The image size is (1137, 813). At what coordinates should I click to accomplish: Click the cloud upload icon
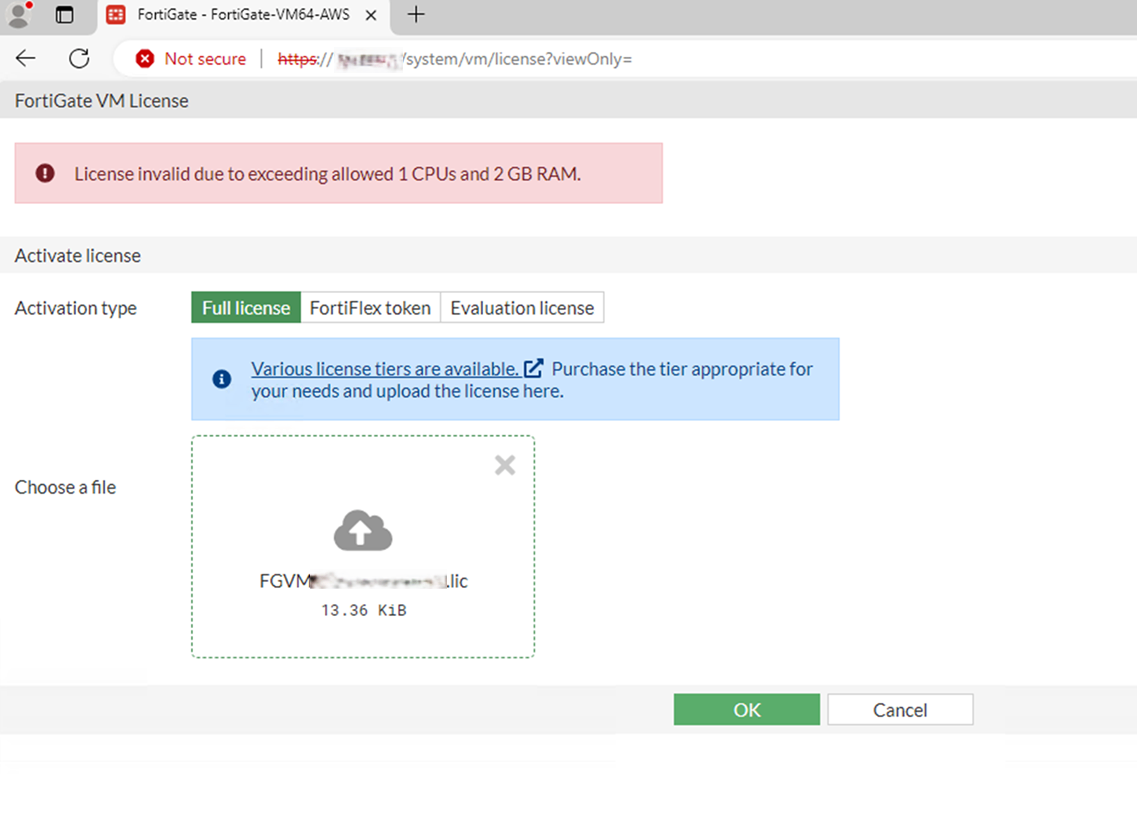363,530
